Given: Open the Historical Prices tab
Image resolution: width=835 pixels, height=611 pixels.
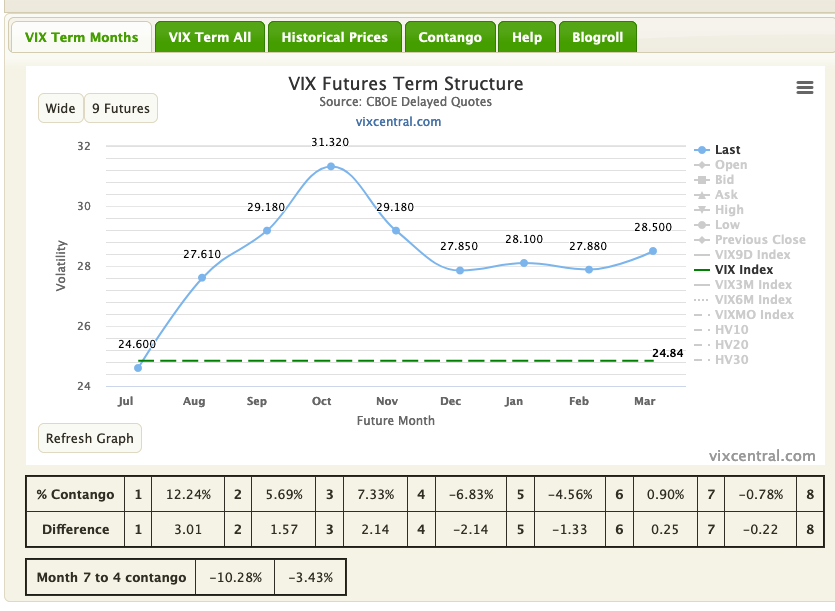Looking at the screenshot, I should [x=334, y=37].
